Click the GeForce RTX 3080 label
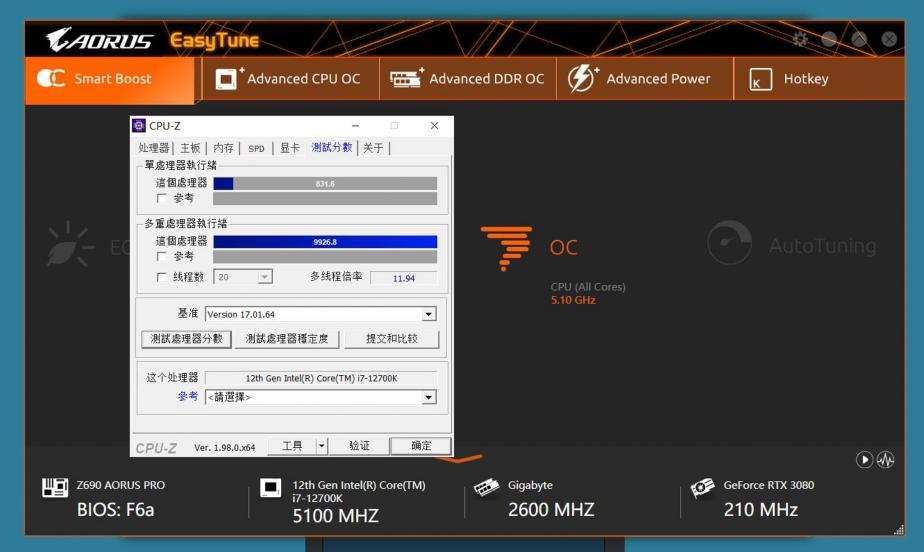Screen dimensions: 924x552 click(x=769, y=485)
